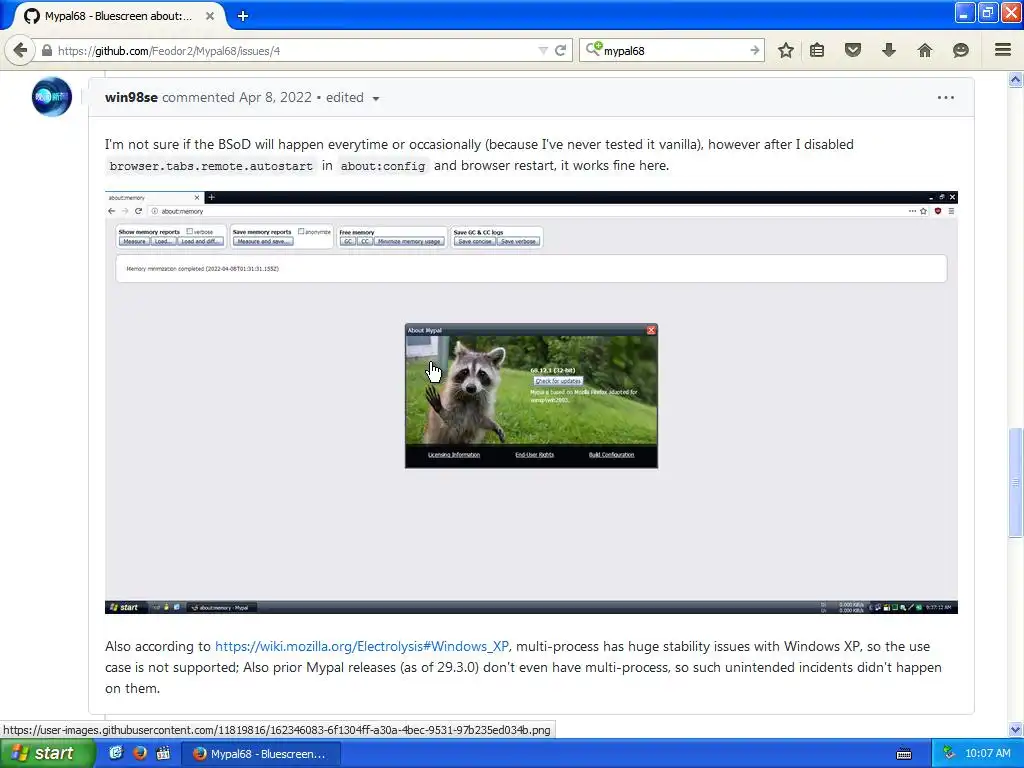Click the about:config code text
This screenshot has width=1024, height=768.
(383, 166)
